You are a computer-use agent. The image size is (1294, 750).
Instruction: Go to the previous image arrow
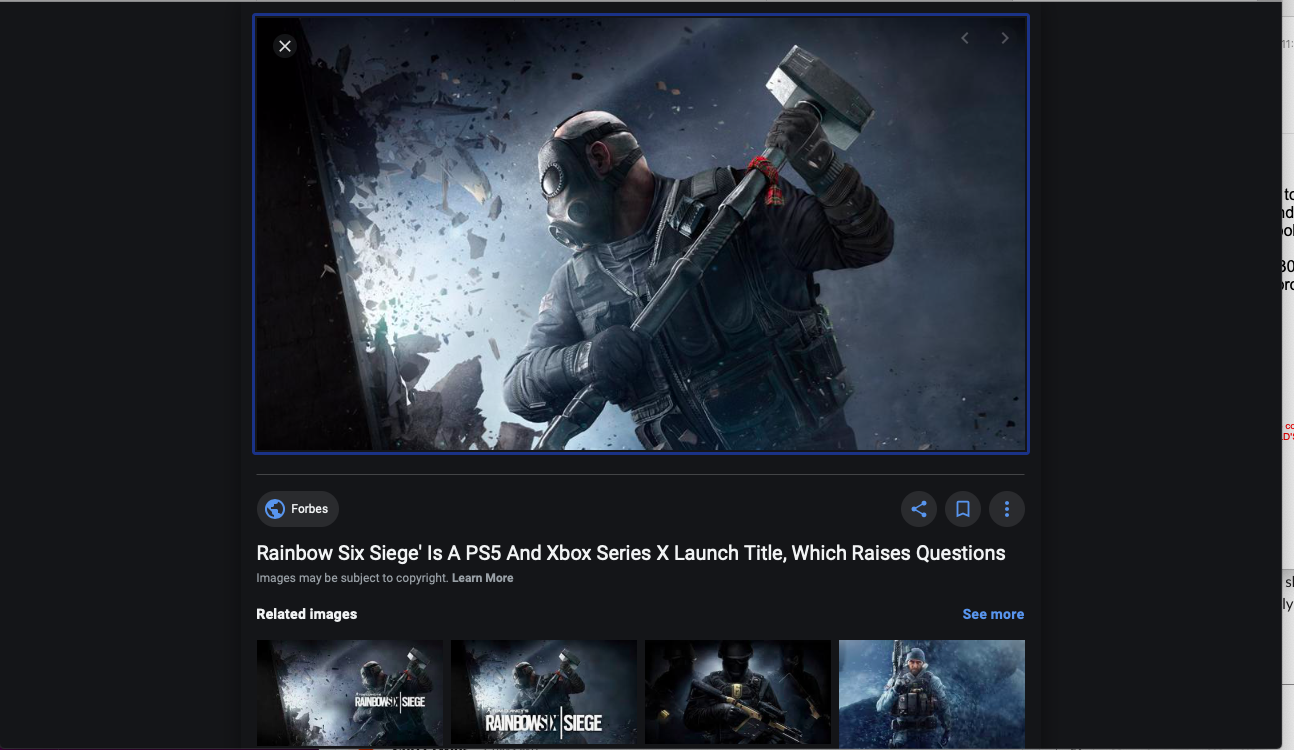[x=965, y=38]
